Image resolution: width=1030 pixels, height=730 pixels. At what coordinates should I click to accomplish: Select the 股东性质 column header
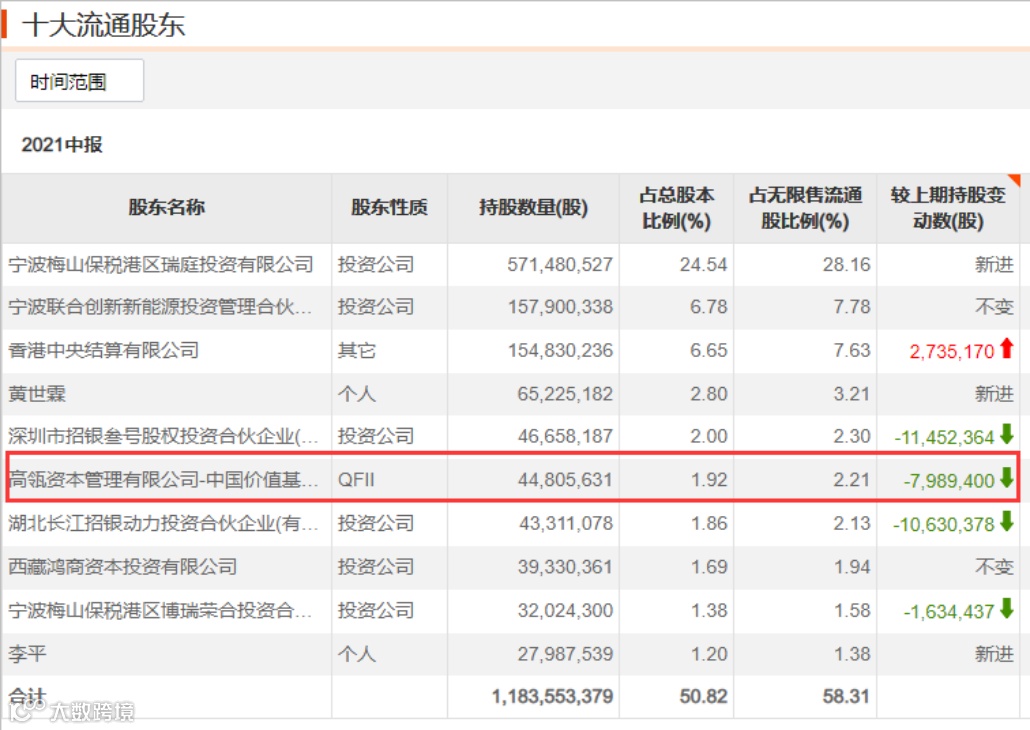coord(390,208)
